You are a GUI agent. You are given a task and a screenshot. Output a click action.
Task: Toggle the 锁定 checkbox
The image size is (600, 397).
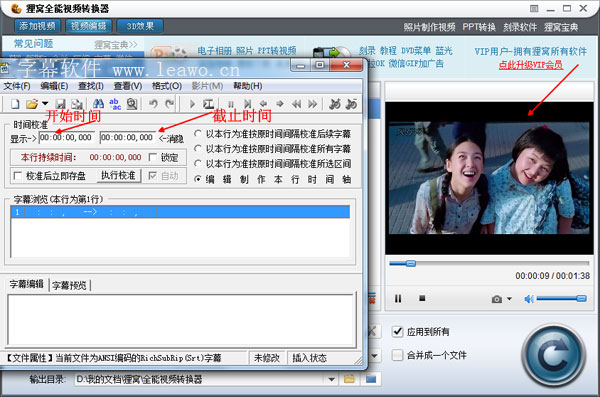tap(153, 157)
